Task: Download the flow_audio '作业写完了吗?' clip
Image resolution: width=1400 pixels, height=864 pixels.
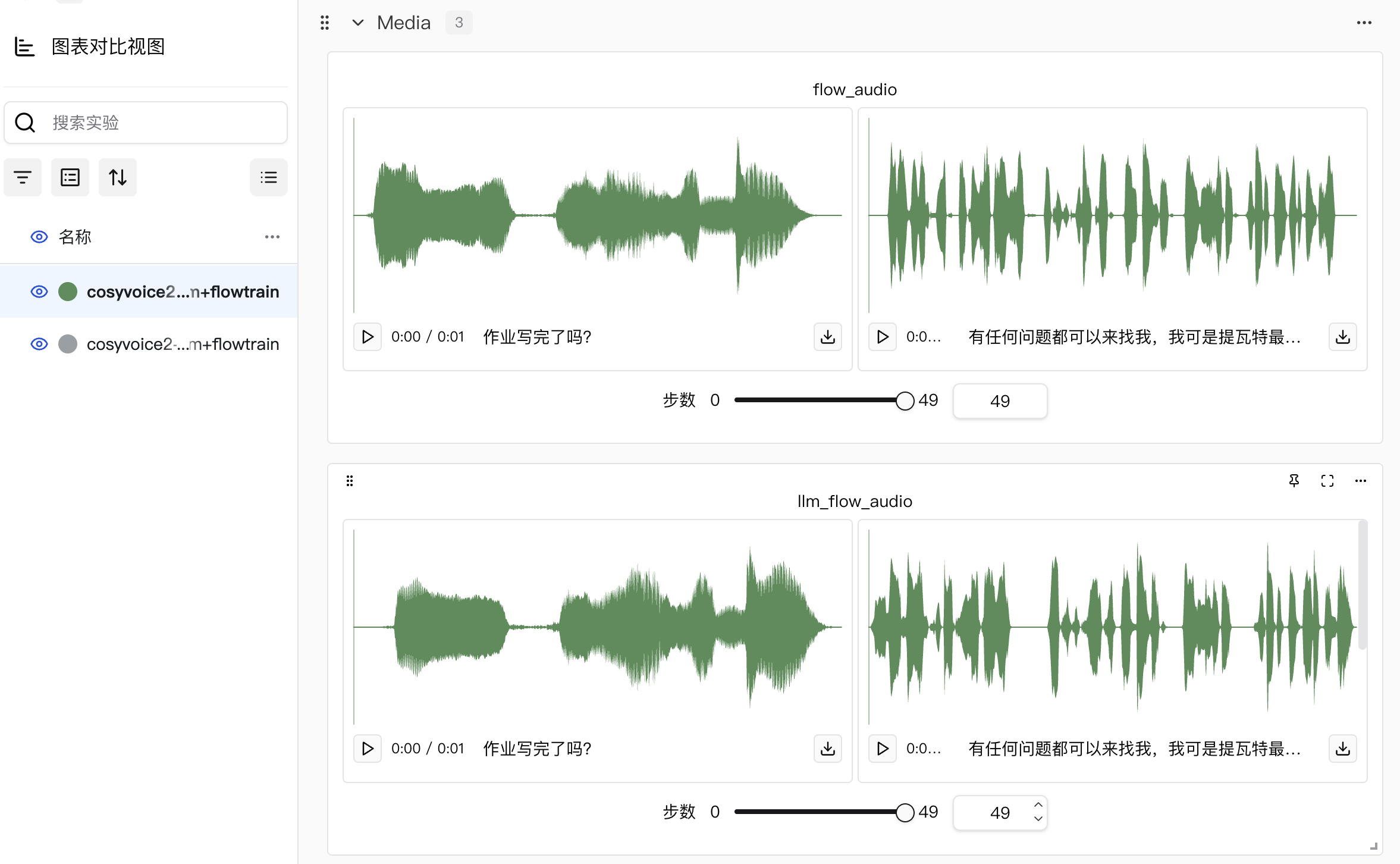Action: [827, 337]
